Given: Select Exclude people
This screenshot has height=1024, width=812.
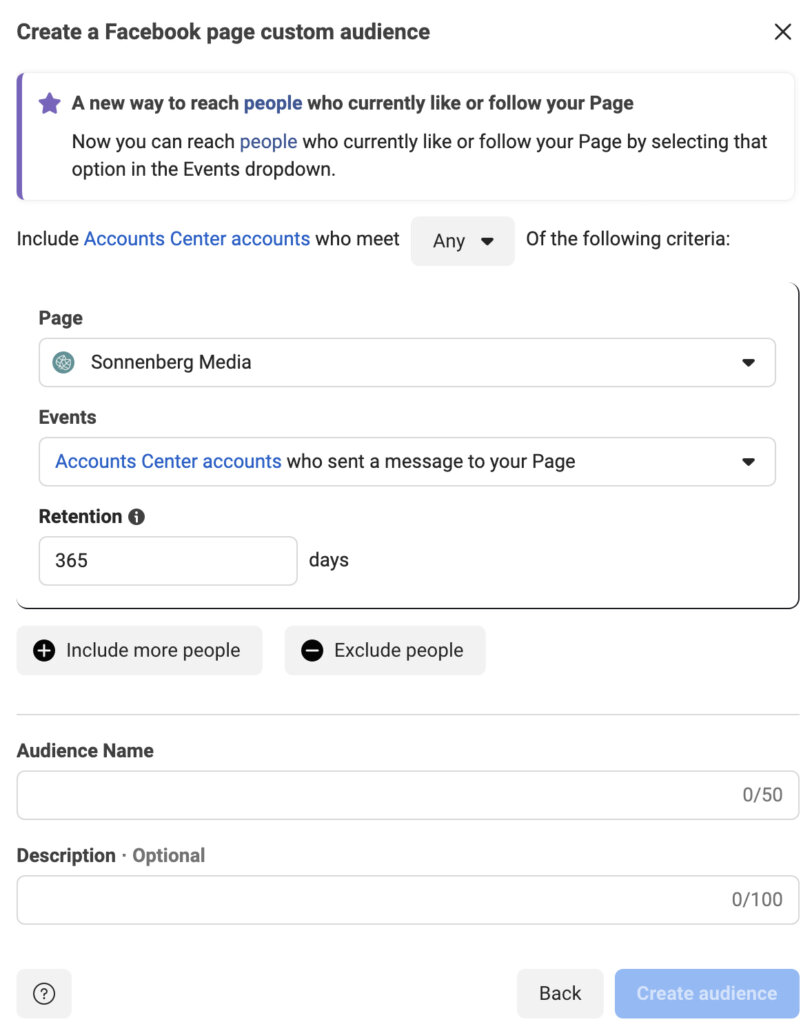Looking at the screenshot, I should pyautogui.click(x=385, y=650).
